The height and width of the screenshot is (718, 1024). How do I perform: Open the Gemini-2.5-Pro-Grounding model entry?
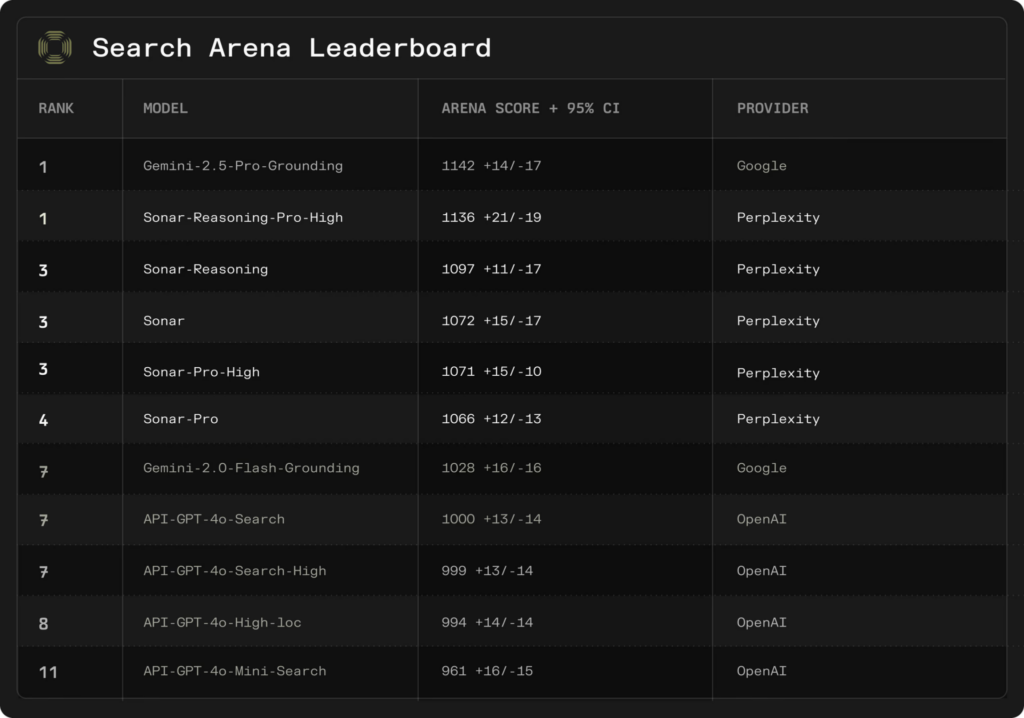coord(242,166)
